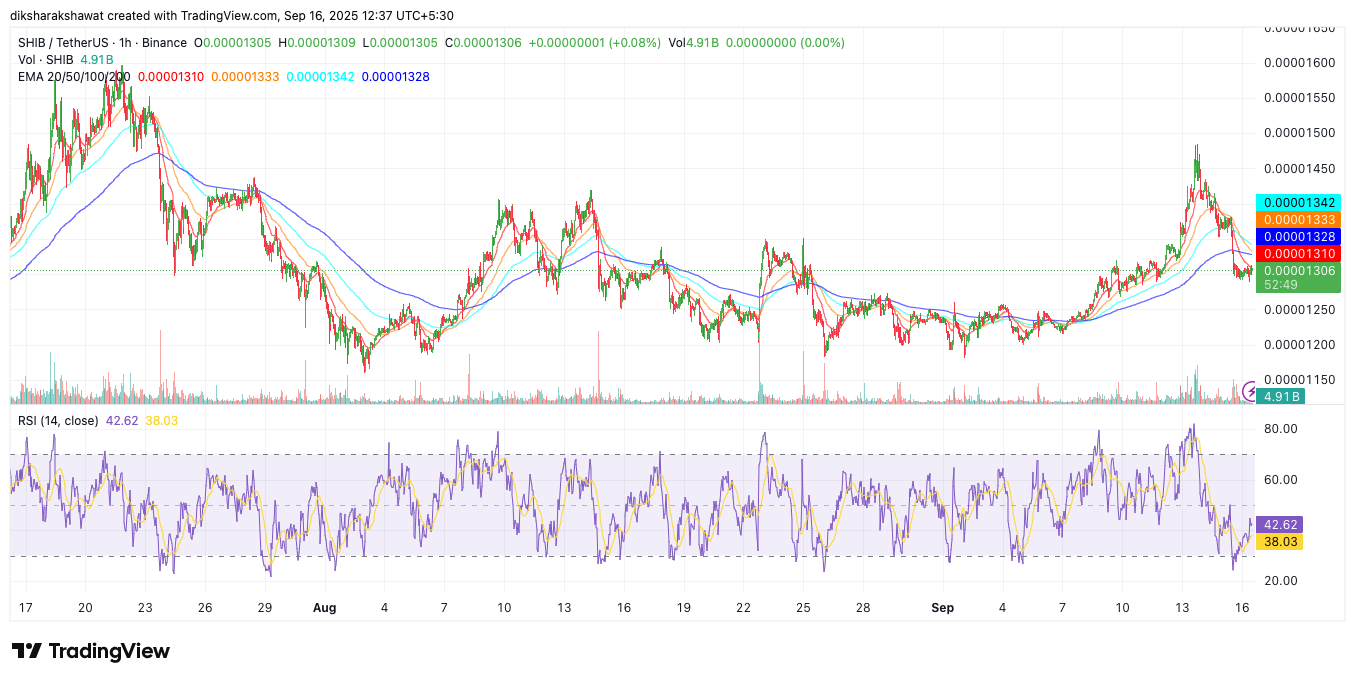Click the cyan 0.00001342 EMA price label
Image resolution: width=1355 pixels, height=681 pixels.
point(1296,202)
